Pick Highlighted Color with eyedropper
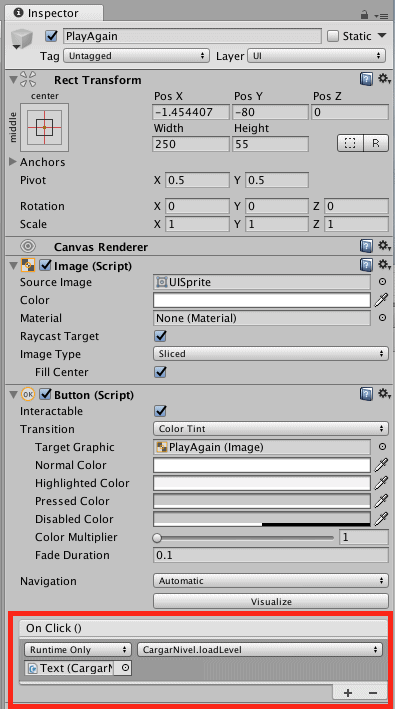 [381, 483]
